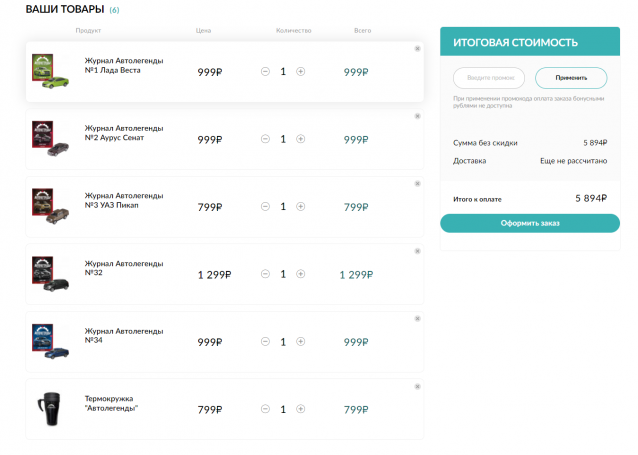Open Журнал Автолегенды №1 Лада Веста link
The height and width of the screenshot is (455, 638).
pyautogui.click(x=124, y=66)
